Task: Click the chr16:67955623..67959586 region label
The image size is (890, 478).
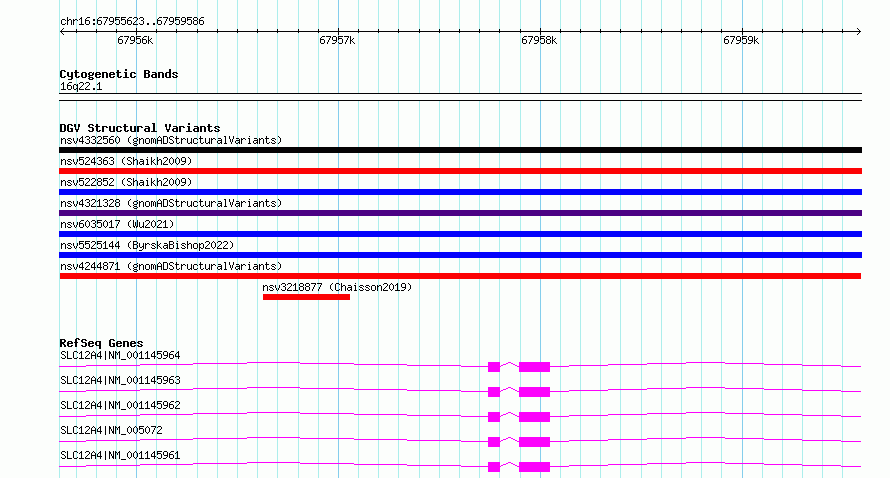Action: point(132,22)
